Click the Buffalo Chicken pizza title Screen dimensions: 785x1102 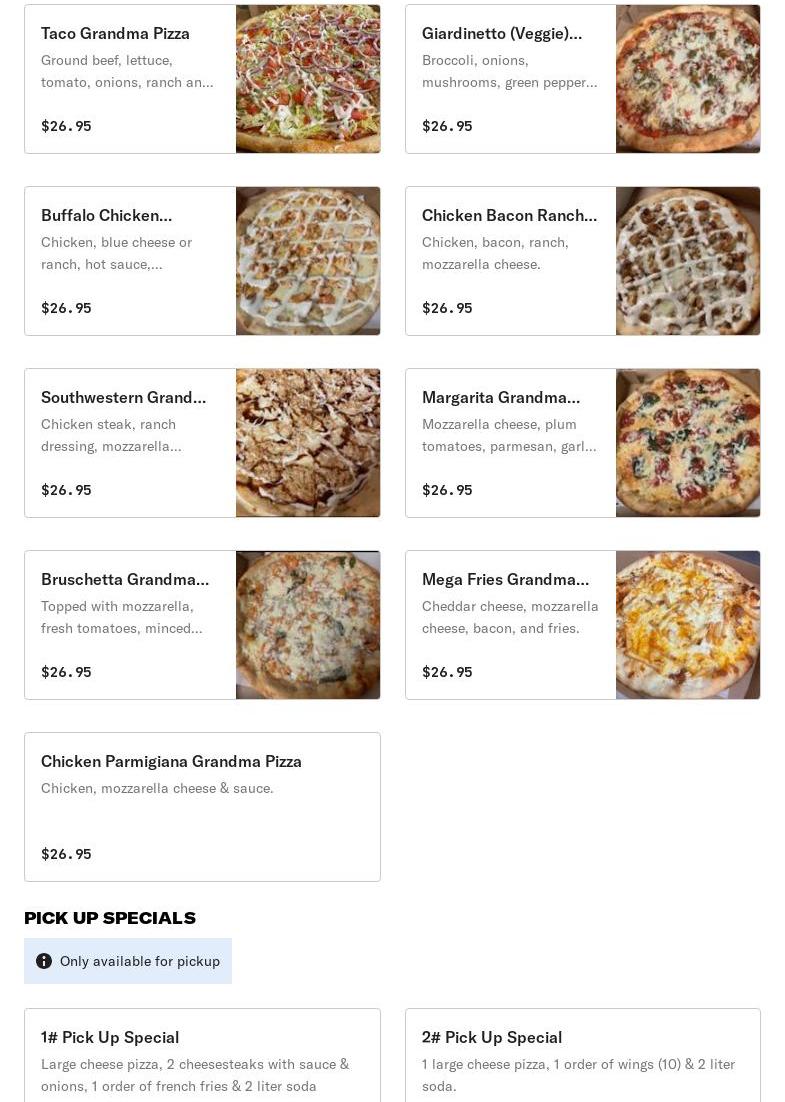(106, 215)
